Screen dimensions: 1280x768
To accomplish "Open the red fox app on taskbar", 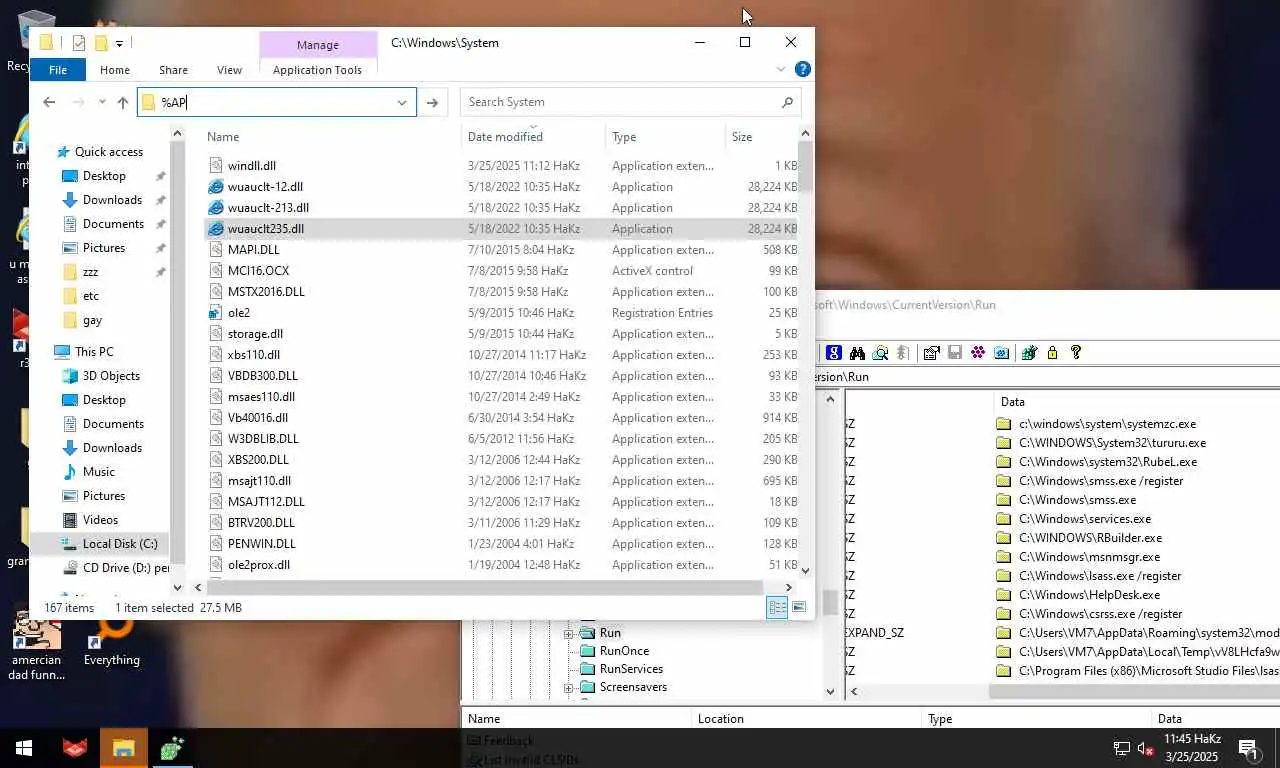I will [x=75, y=748].
